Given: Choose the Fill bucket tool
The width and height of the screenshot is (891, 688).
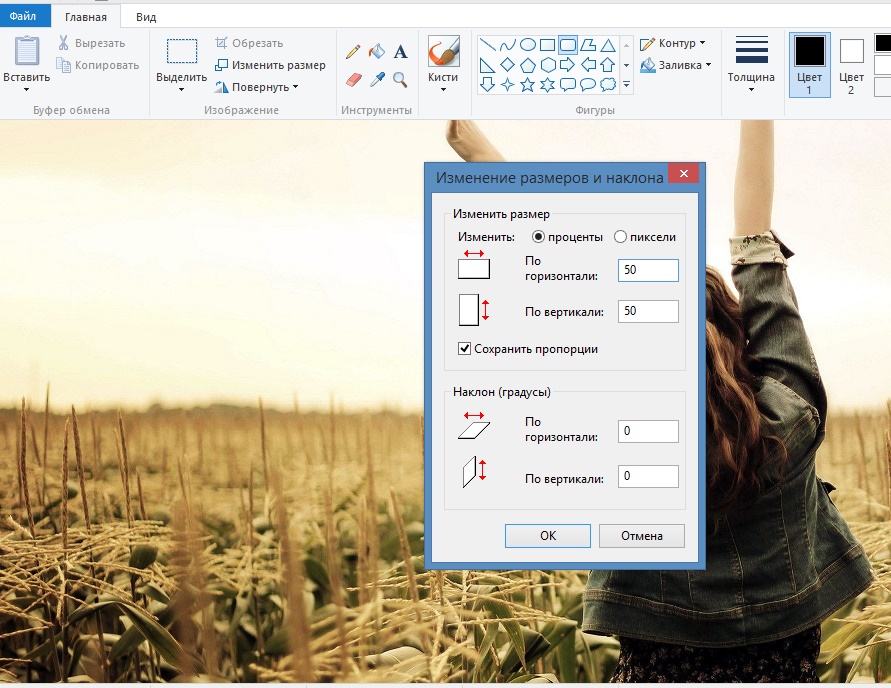Looking at the screenshot, I should point(376,52).
